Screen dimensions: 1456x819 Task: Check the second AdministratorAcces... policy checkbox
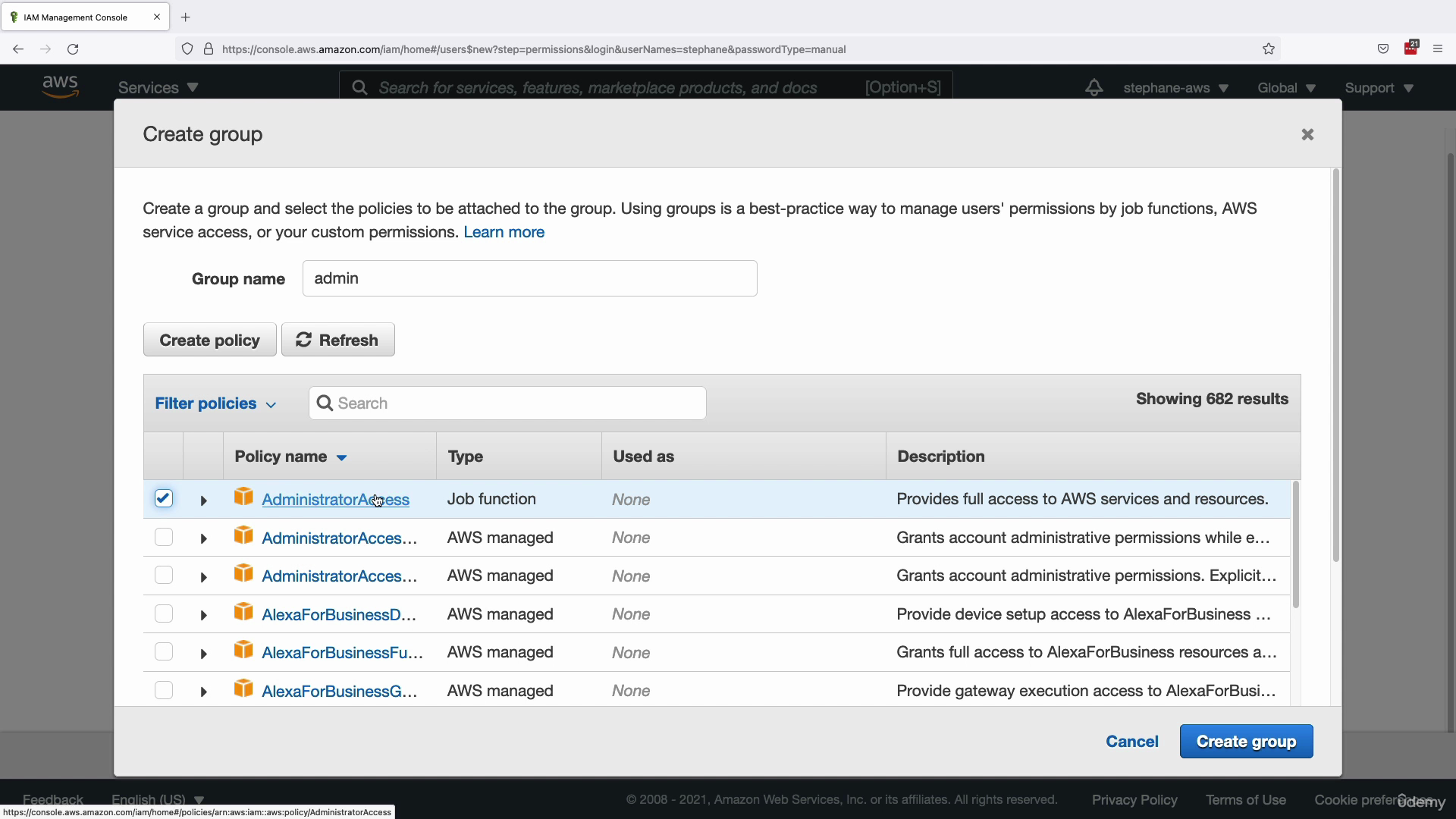[164, 537]
